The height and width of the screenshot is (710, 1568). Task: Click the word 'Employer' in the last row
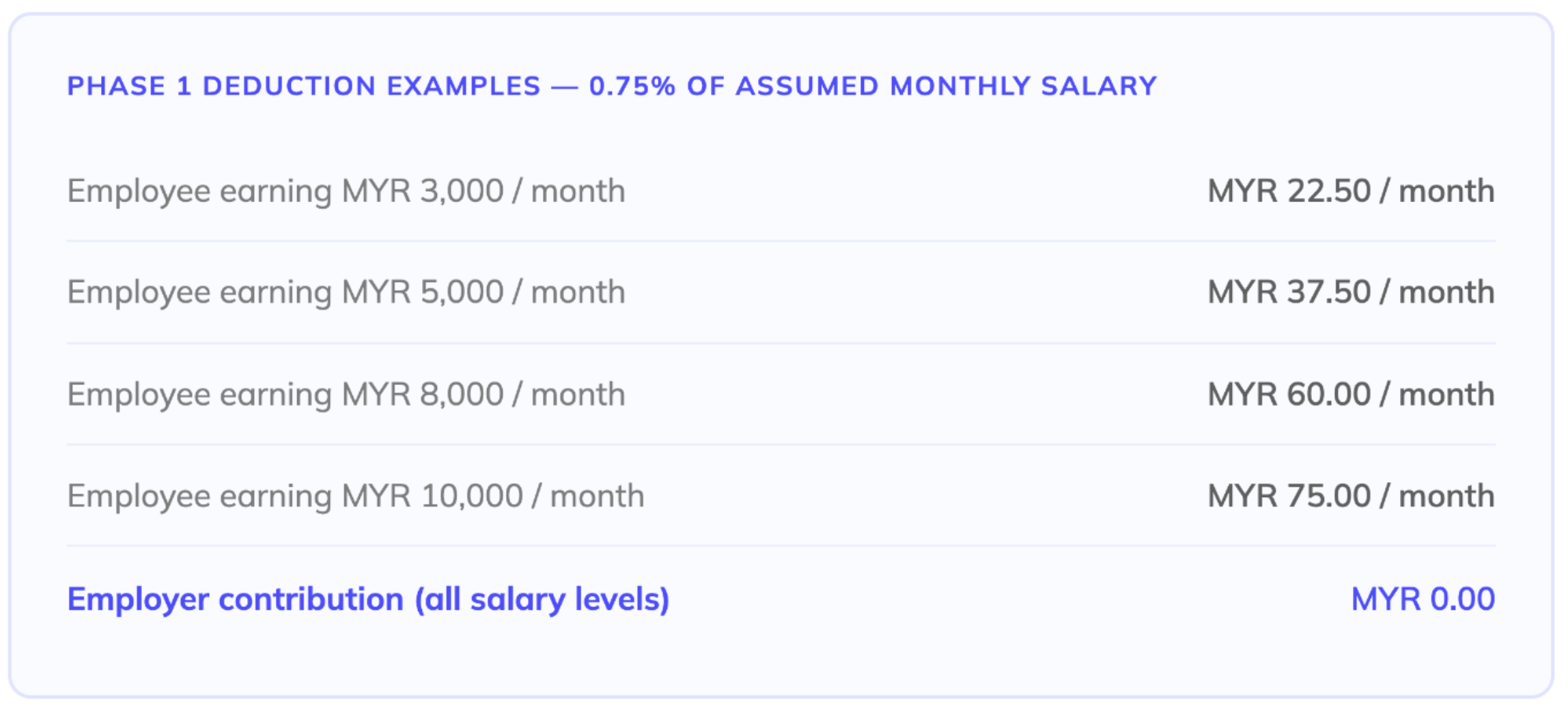tap(139, 600)
